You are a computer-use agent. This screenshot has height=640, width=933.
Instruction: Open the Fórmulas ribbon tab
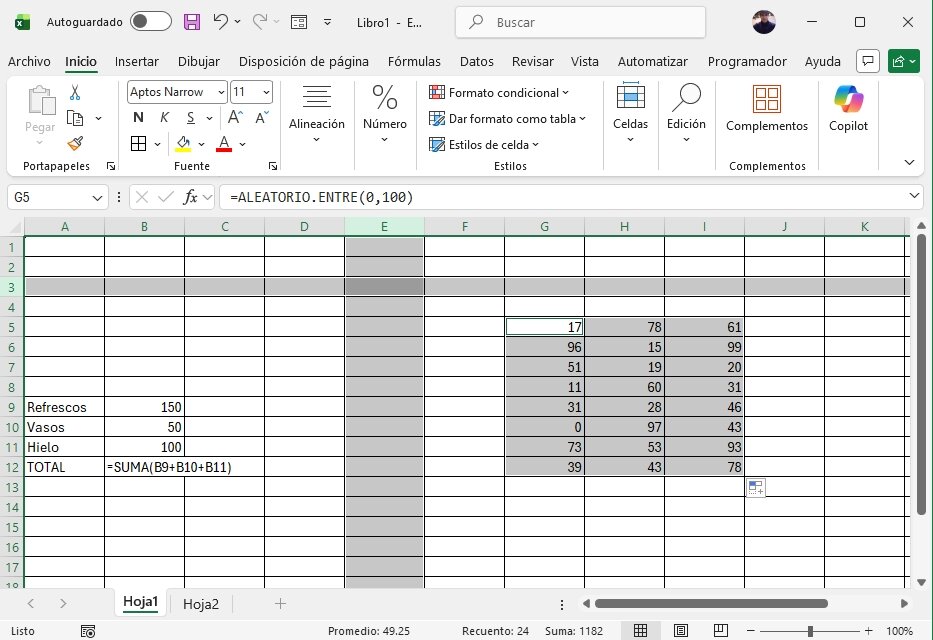(x=414, y=61)
